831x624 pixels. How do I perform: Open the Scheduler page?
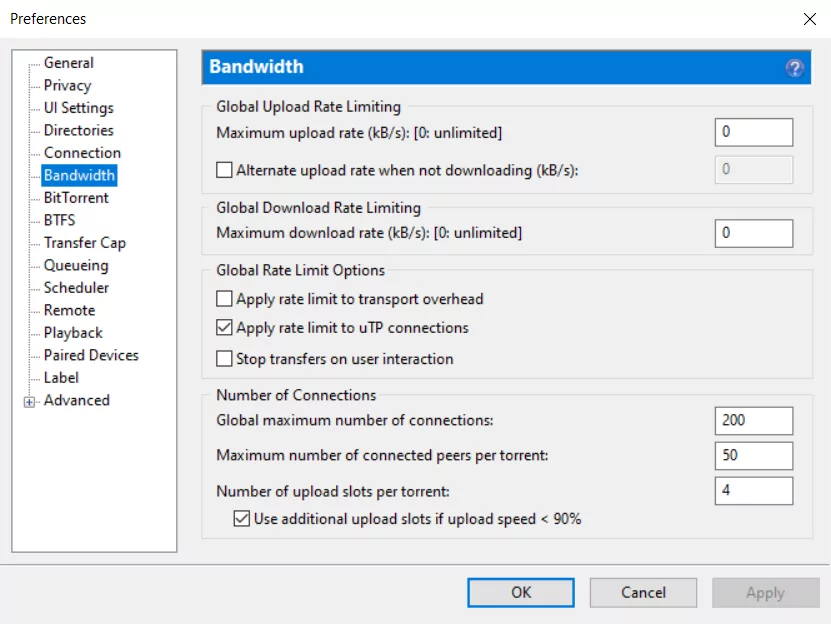click(76, 288)
